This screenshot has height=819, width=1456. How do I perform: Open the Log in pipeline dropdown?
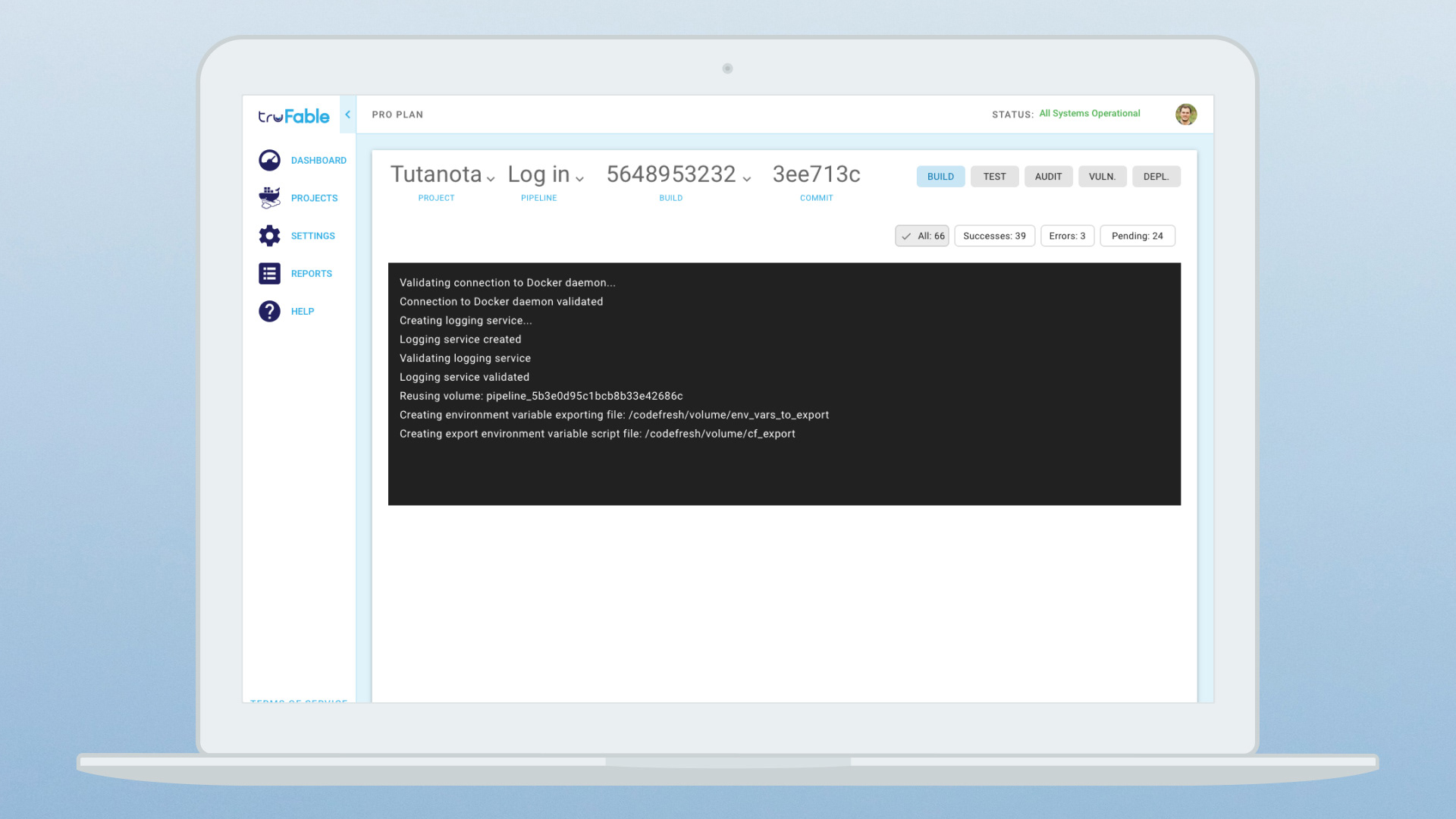click(x=546, y=175)
